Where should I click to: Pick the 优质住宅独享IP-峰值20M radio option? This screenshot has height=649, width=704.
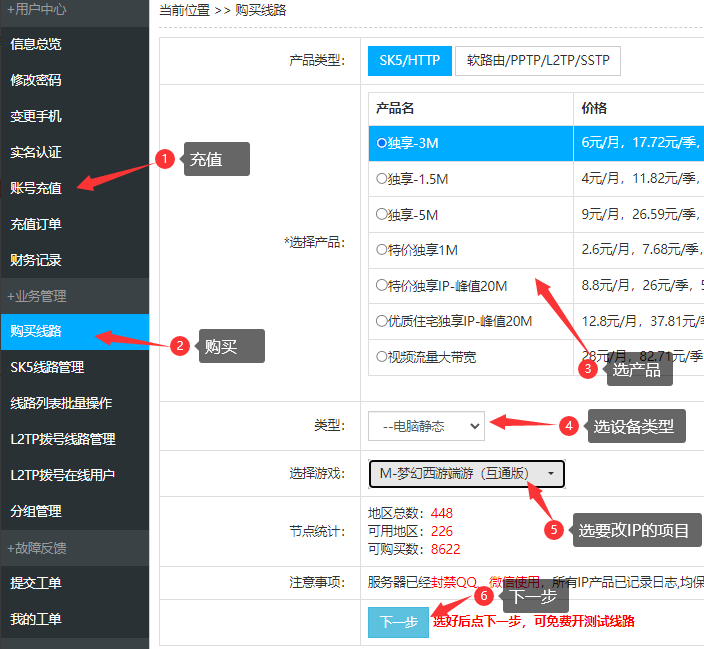(382, 321)
